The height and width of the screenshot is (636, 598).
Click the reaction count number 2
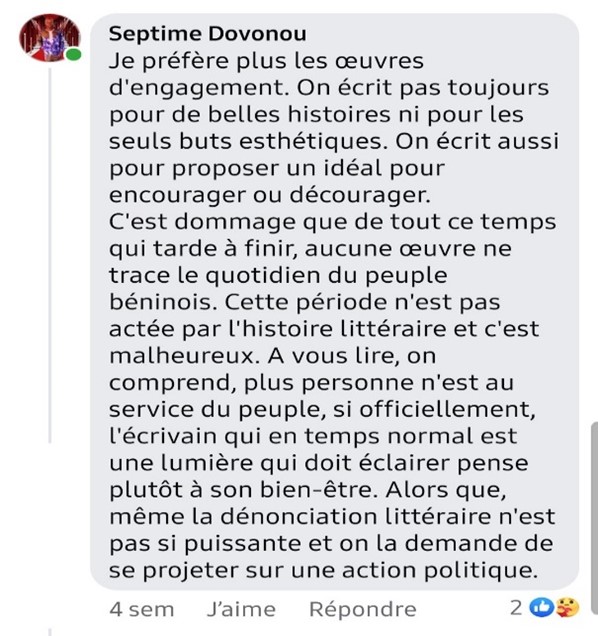pyautogui.click(x=516, y=608)
